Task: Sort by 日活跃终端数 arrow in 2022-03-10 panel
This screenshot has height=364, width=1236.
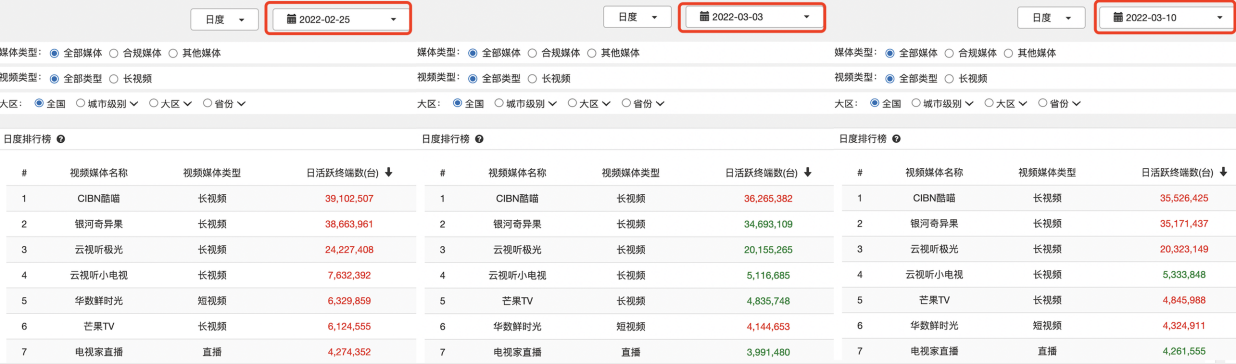Action: pyautogui.click(x=1223, y=173)
